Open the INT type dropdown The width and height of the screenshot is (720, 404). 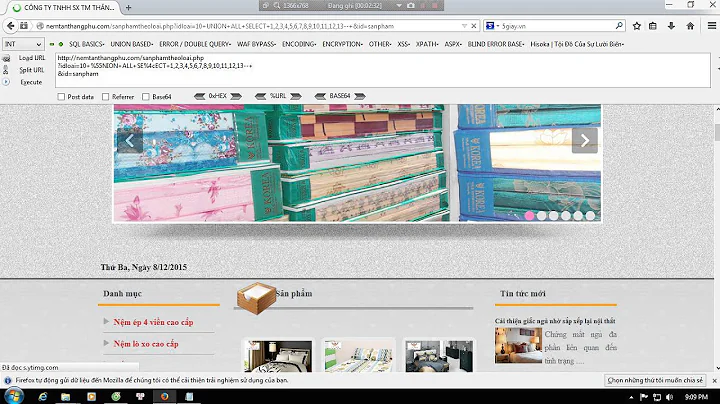pos(22,44)
